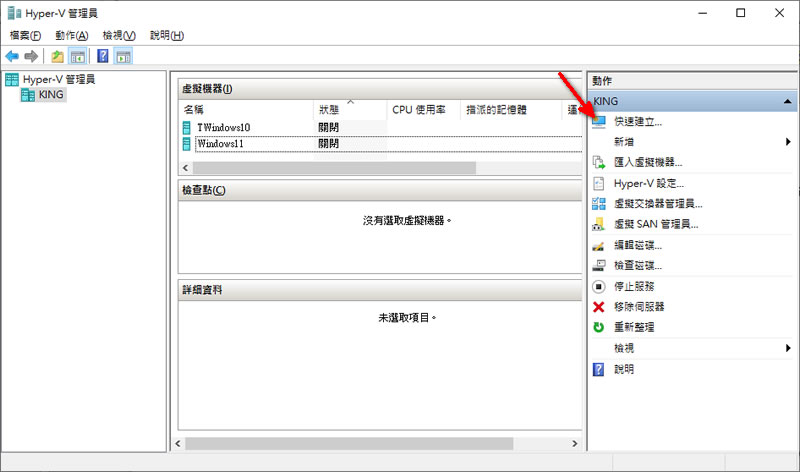Sort by the 名稱 column header
This screenshot has width=800, height=472.
(x=246, y=110)
